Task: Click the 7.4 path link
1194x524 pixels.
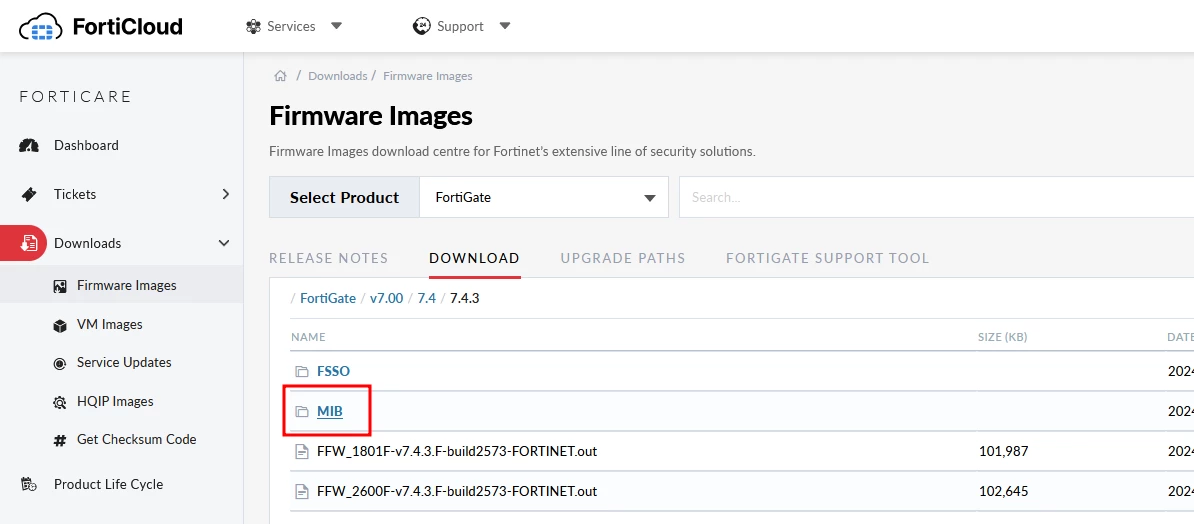Action: 426,299
